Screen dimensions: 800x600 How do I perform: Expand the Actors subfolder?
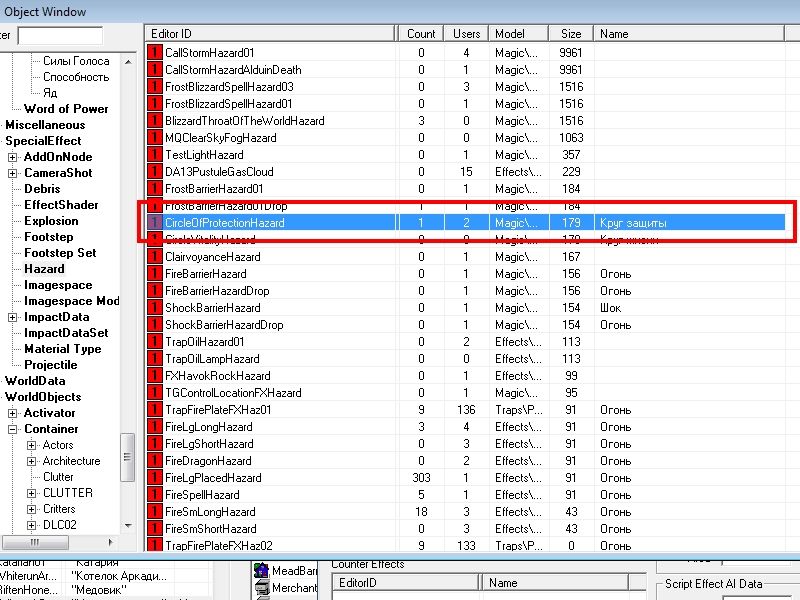pos(31,445)
